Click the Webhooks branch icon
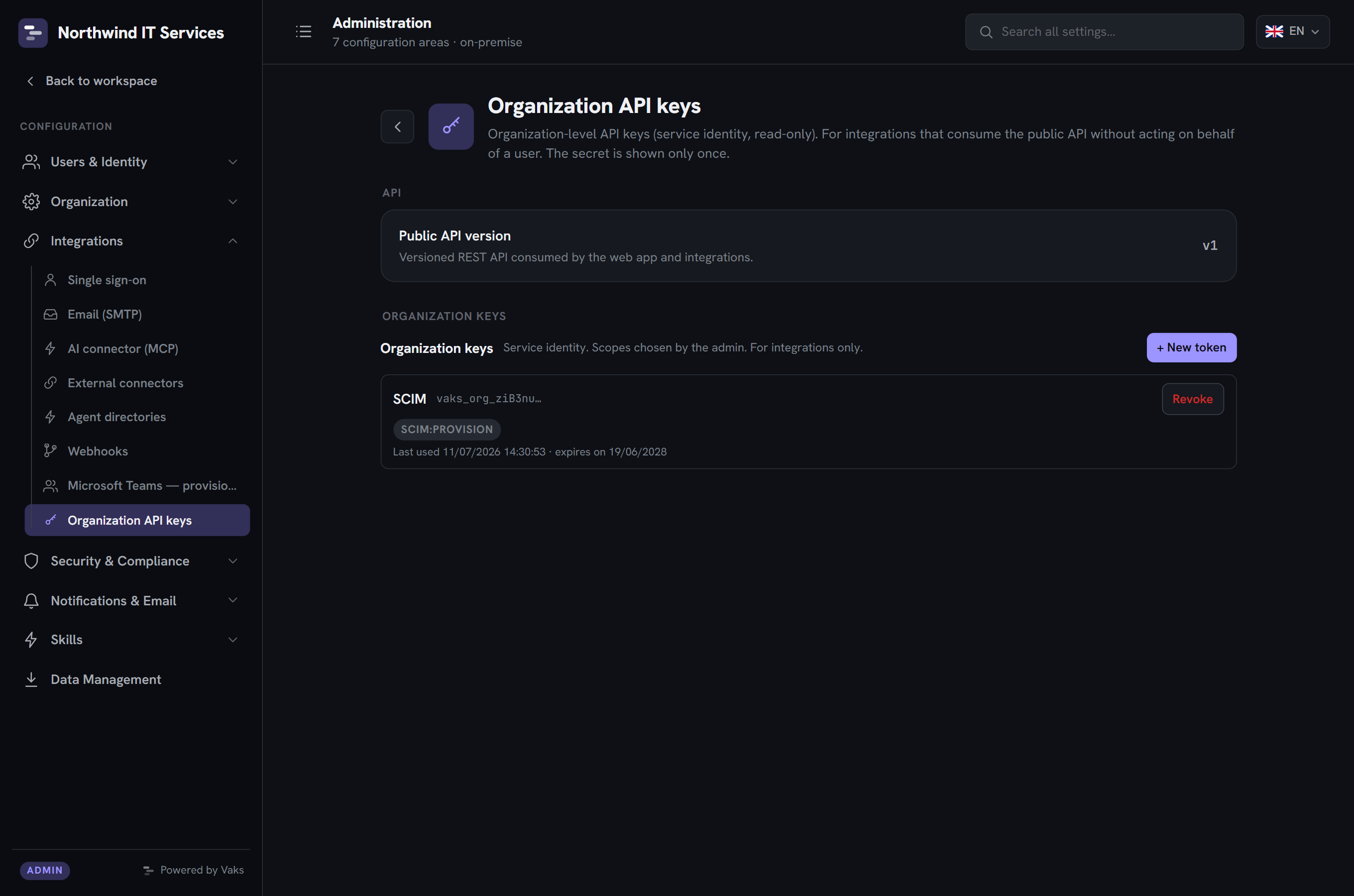 51,451
